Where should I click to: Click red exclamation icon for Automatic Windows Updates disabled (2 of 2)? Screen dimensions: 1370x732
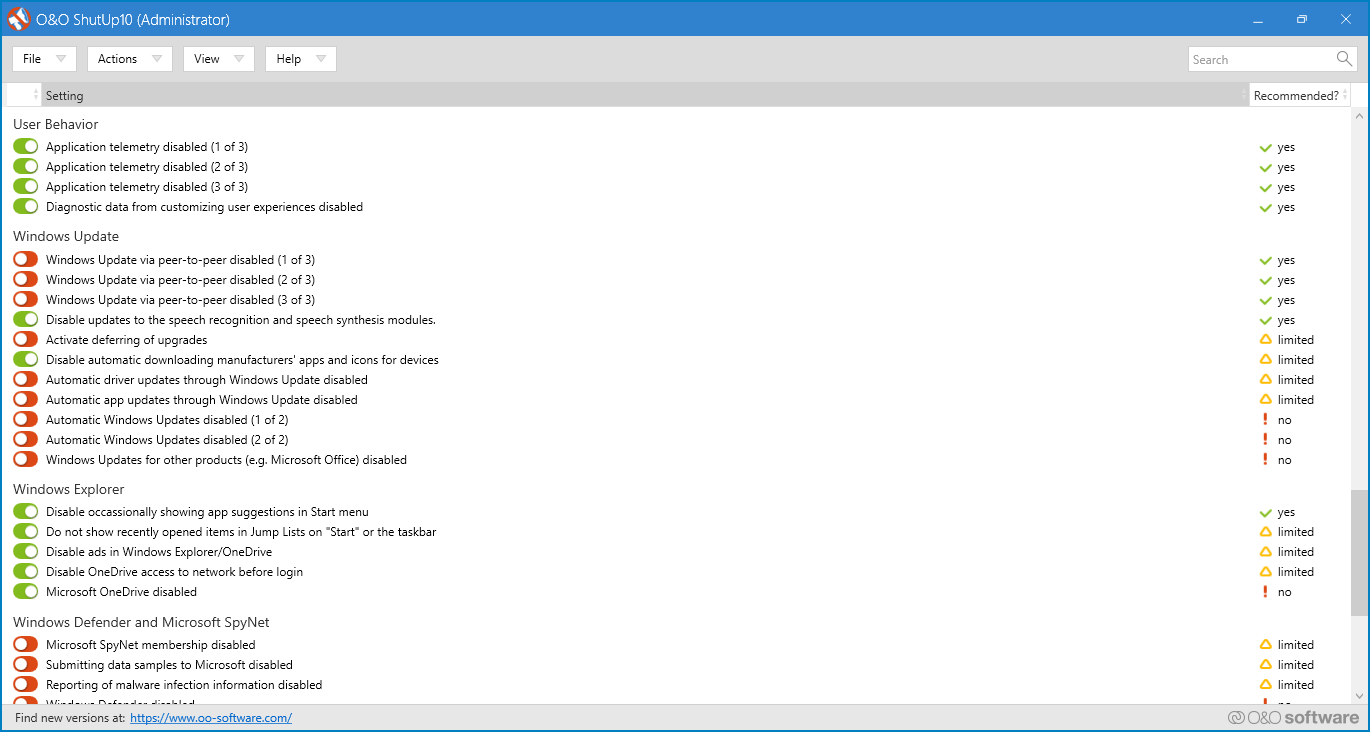click(1266, 440)
